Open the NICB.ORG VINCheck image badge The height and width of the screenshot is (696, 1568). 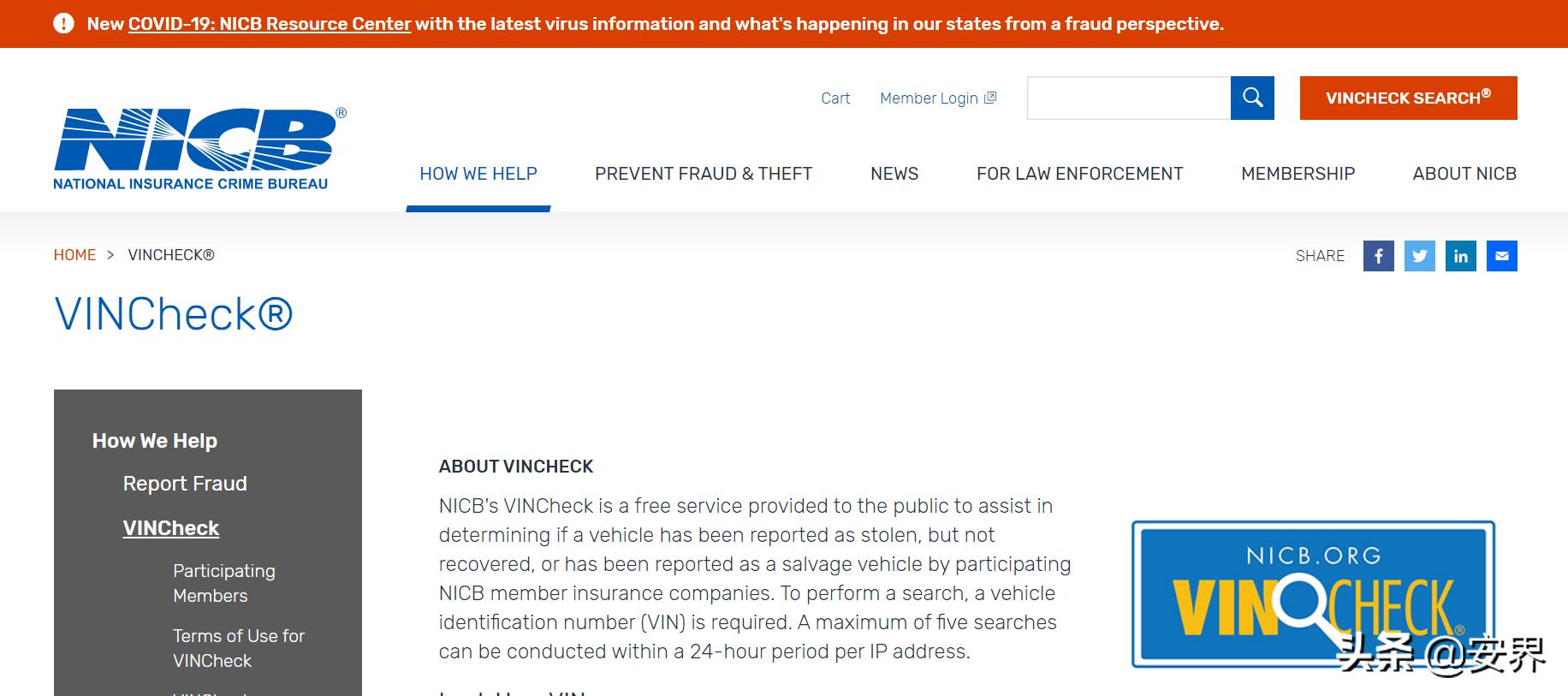pyautogui.click(x=1313, y=594)
